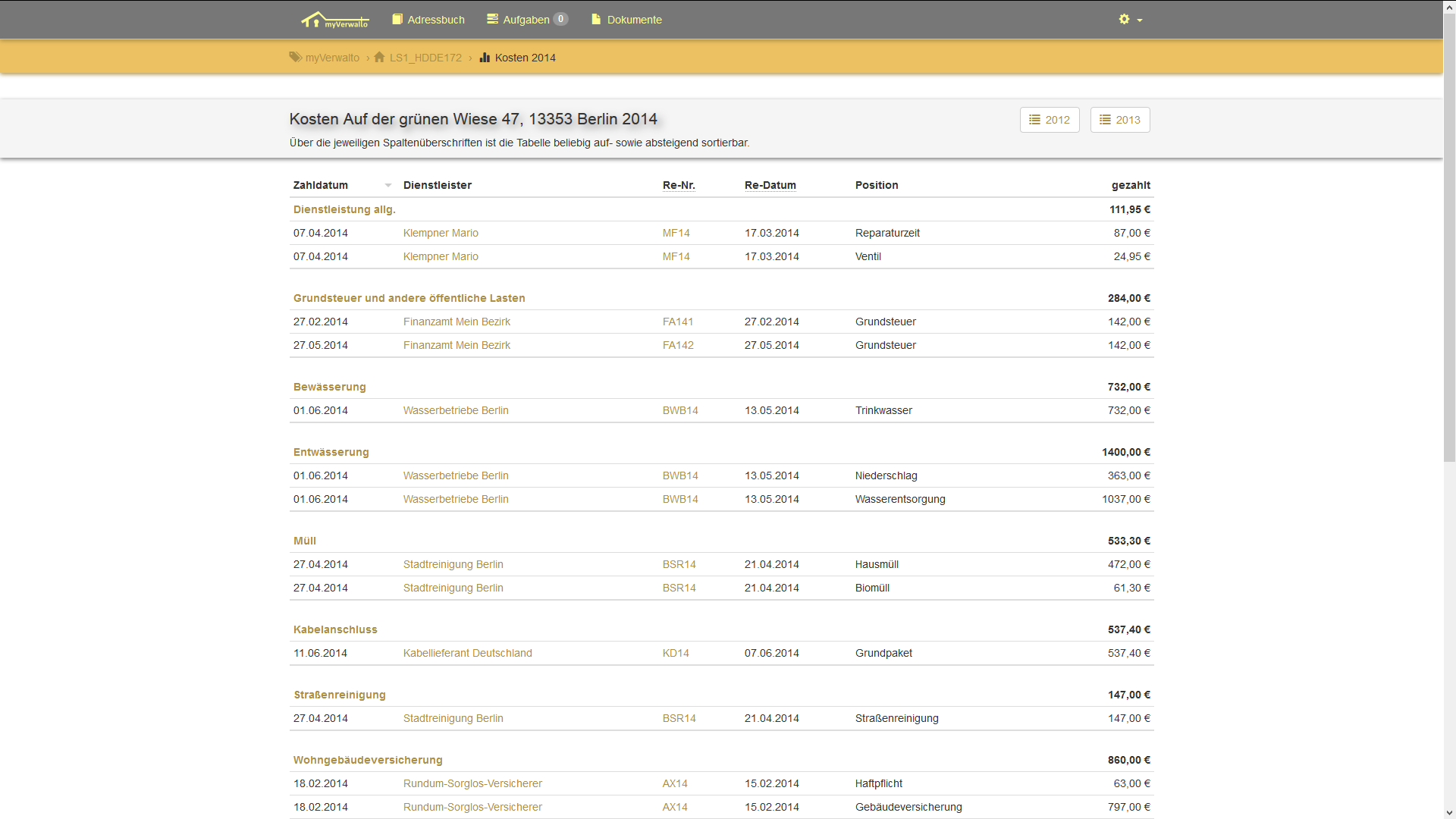
Task: Open invoice MF14 in Ventil row
Action: (676, 256)
